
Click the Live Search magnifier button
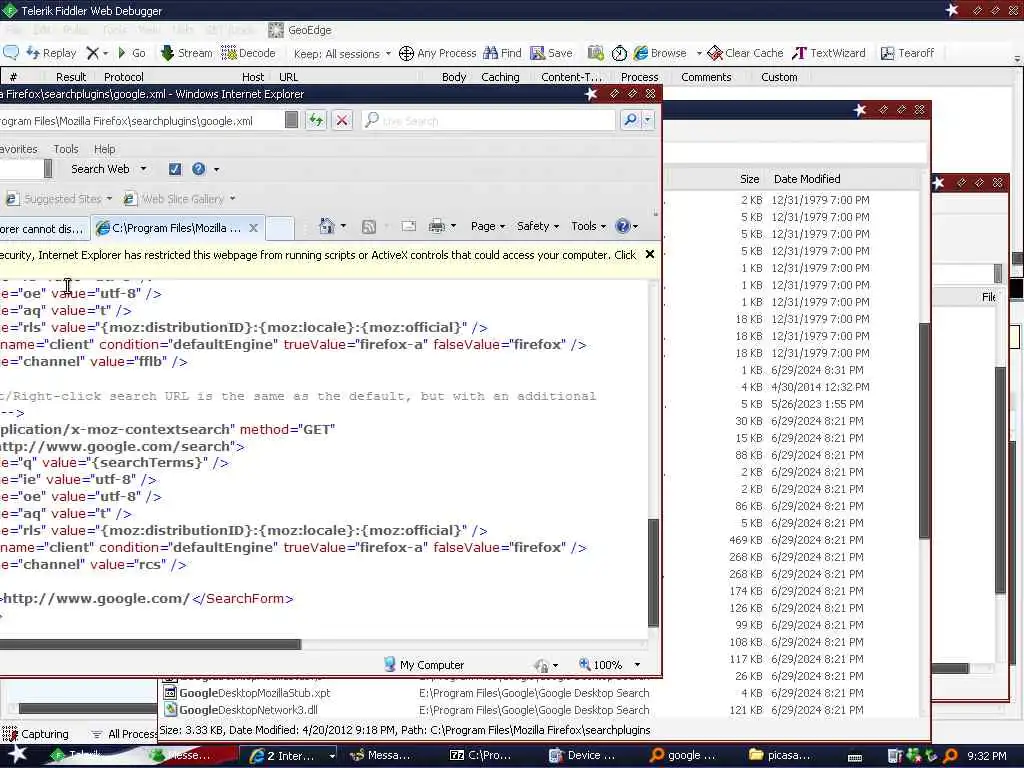pyautogui.click(x=630, y=120)
